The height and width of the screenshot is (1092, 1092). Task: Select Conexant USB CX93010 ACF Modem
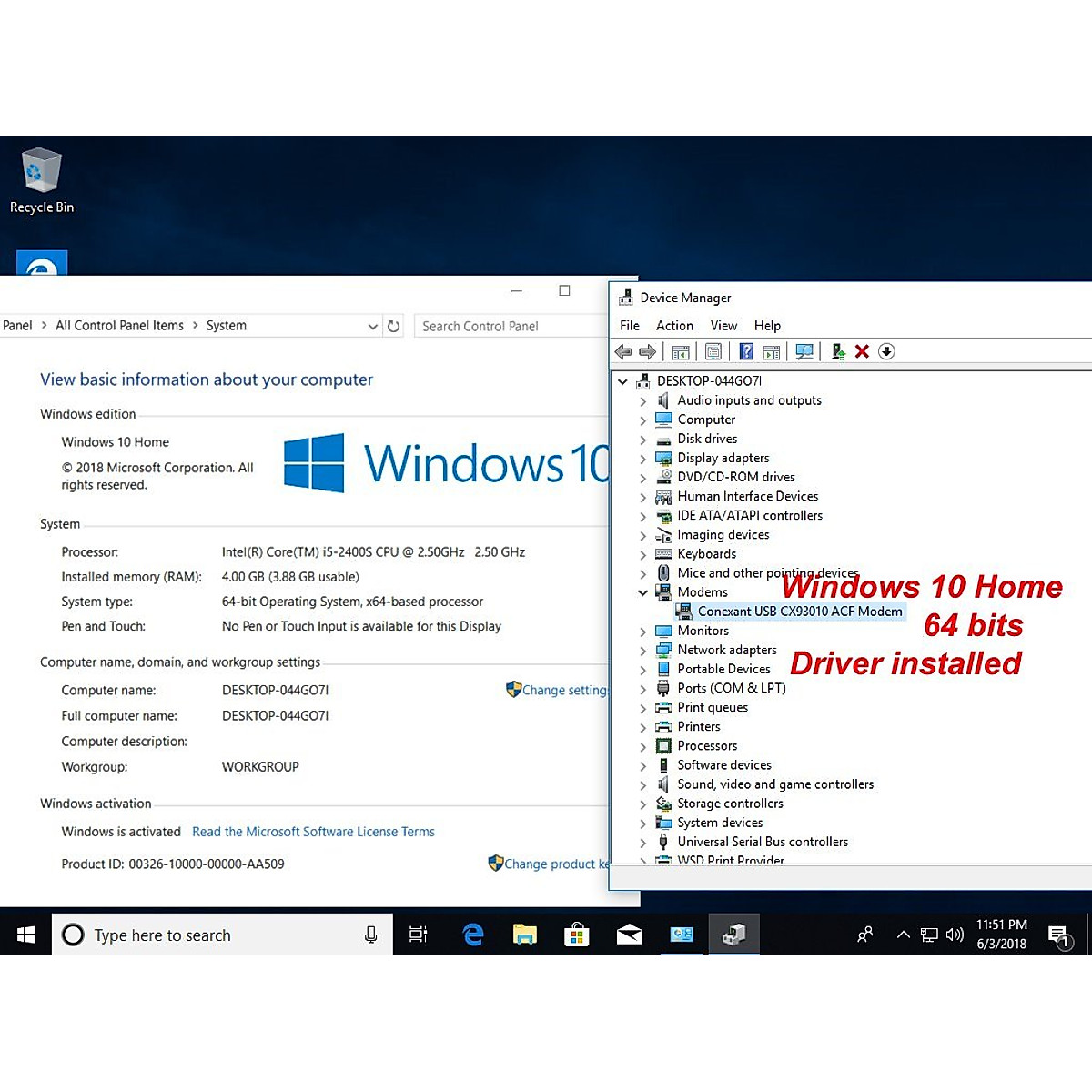click(x=799, y=612)
